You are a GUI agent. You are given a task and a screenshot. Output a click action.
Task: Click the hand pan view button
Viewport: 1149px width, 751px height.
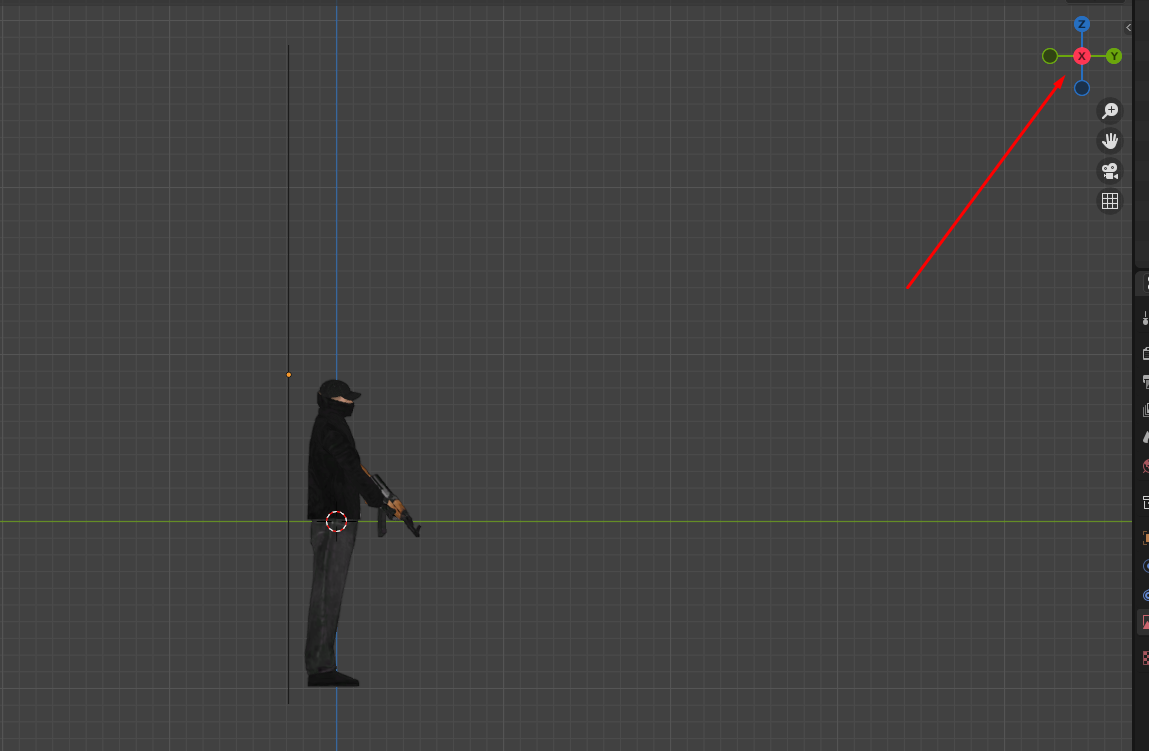click(1109, 141)
